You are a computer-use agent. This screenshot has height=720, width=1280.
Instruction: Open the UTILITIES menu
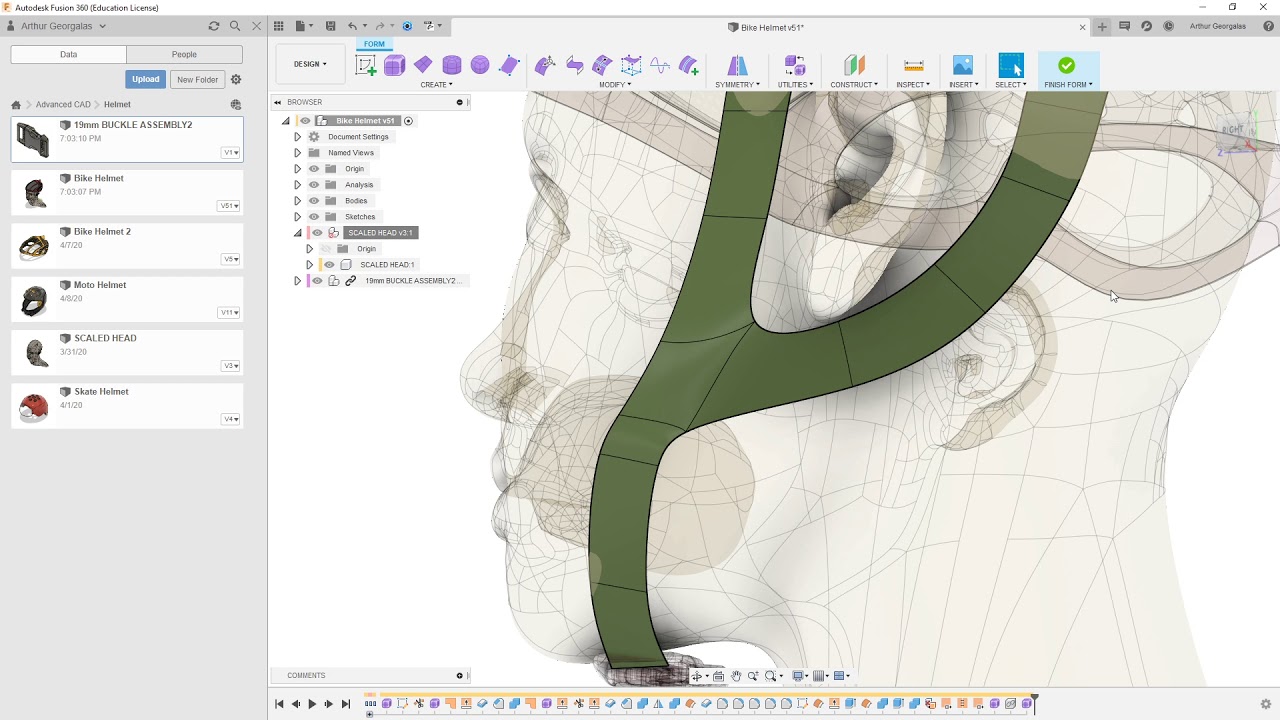click(x=795, y=85)
